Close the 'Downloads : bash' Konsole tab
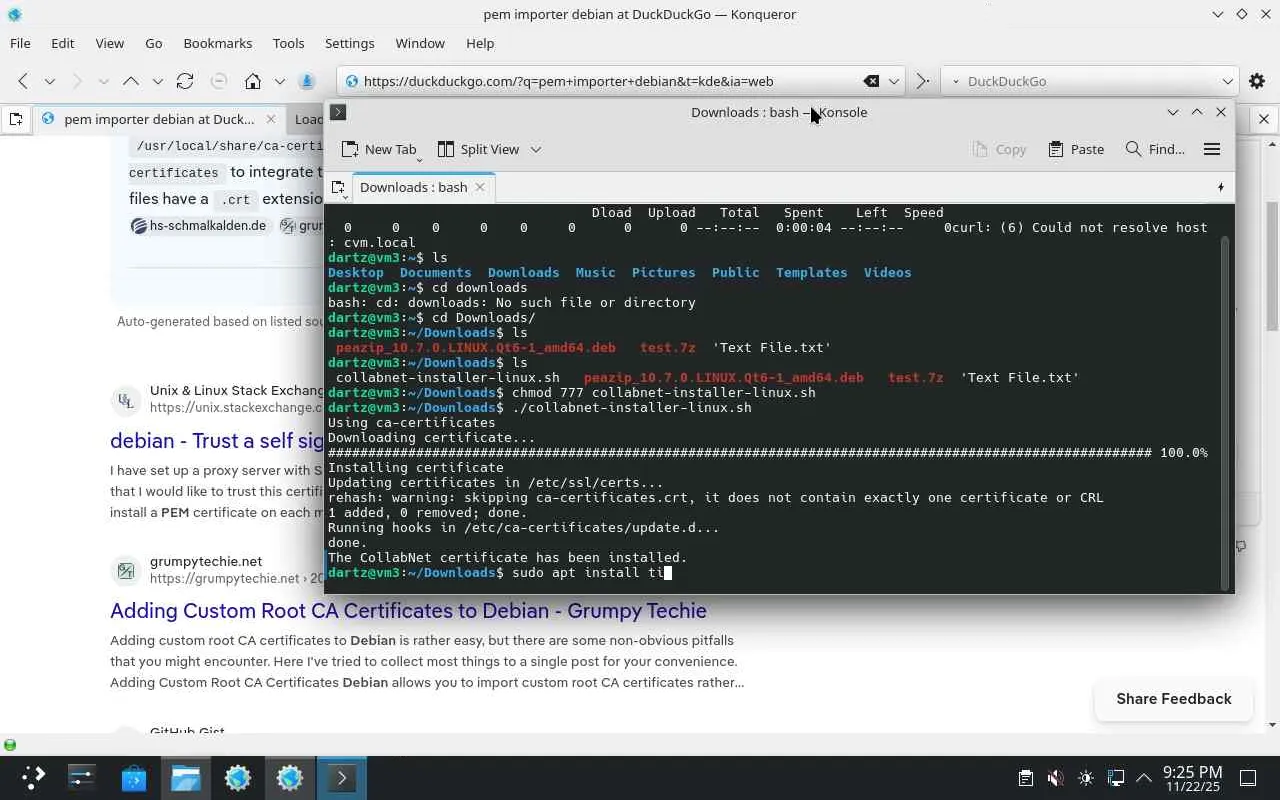 [x=480, y=187]
